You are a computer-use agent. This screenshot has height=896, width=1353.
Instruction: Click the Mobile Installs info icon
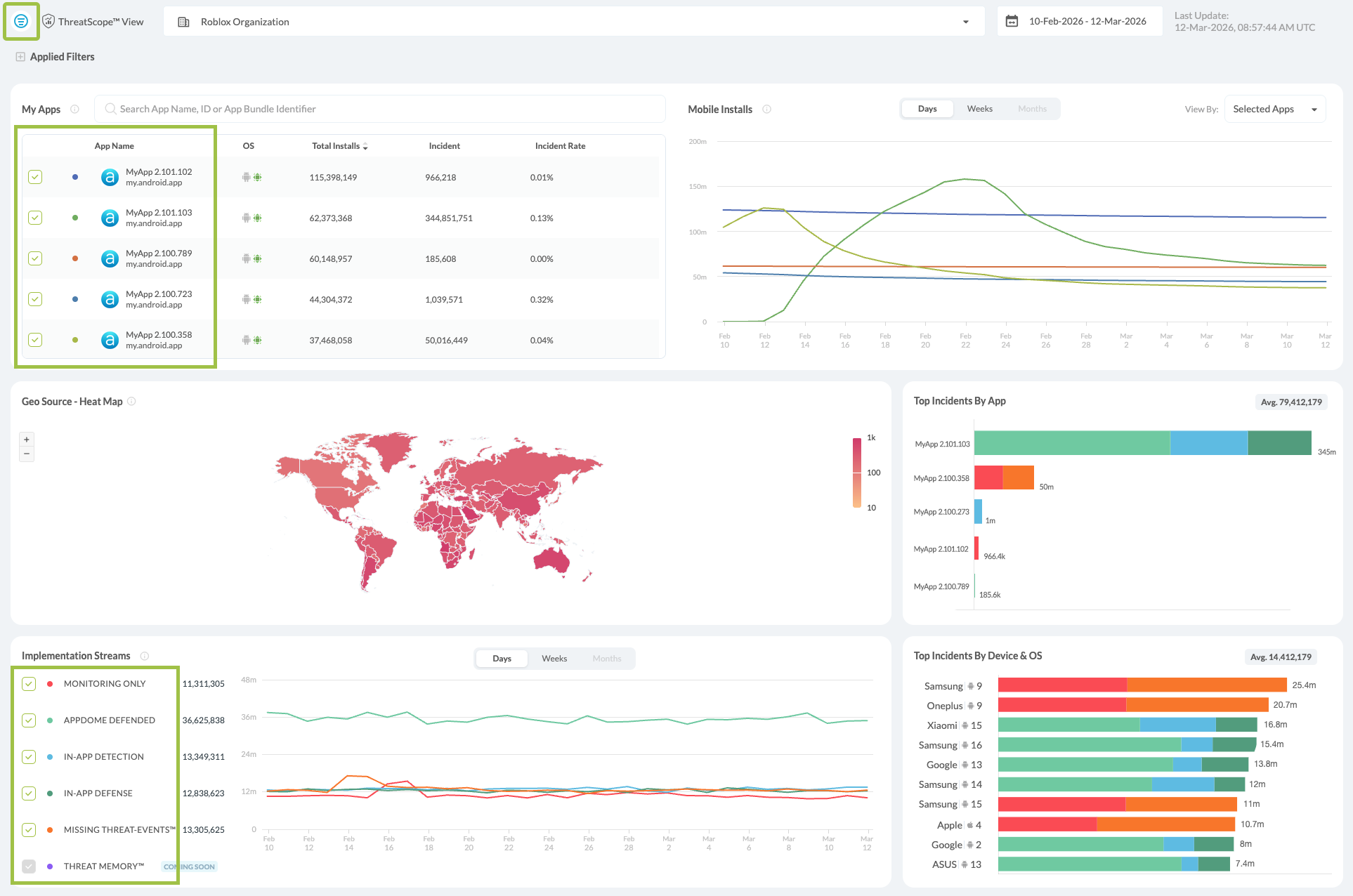pyautogui.click(x=766, y=109)
